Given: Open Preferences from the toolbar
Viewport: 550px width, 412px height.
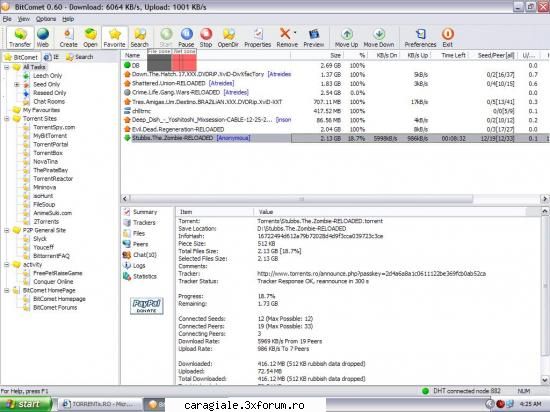Looking at the screenshot, I should point(420,37).
